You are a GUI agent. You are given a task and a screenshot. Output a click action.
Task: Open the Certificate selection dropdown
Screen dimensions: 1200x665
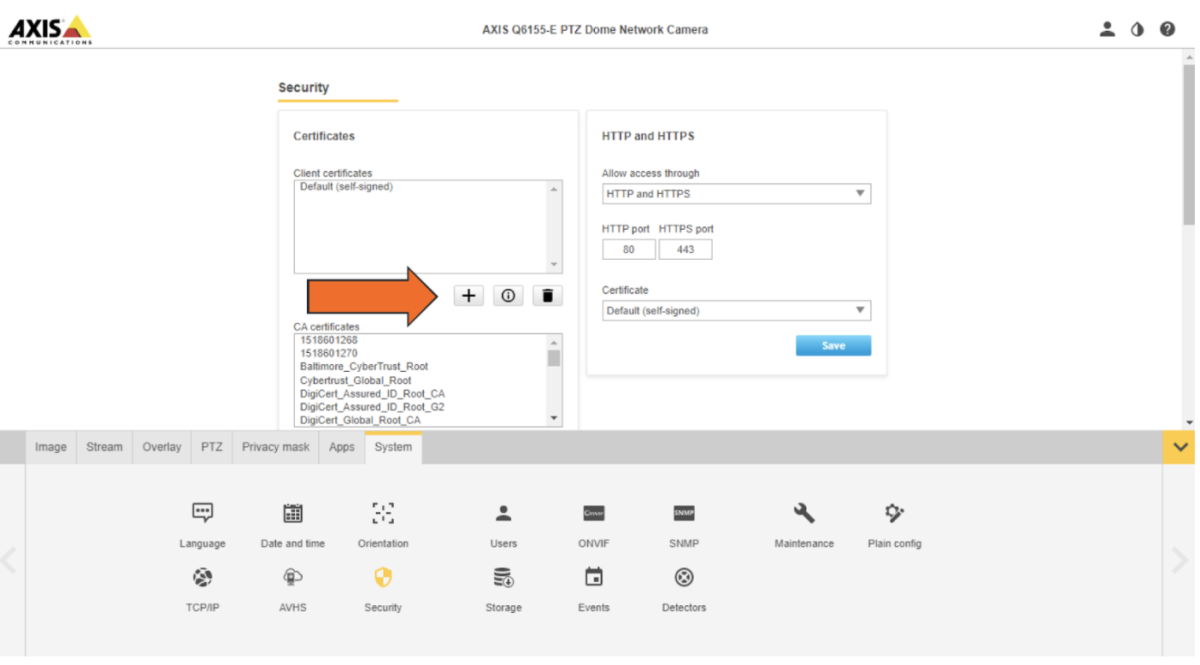736,310
